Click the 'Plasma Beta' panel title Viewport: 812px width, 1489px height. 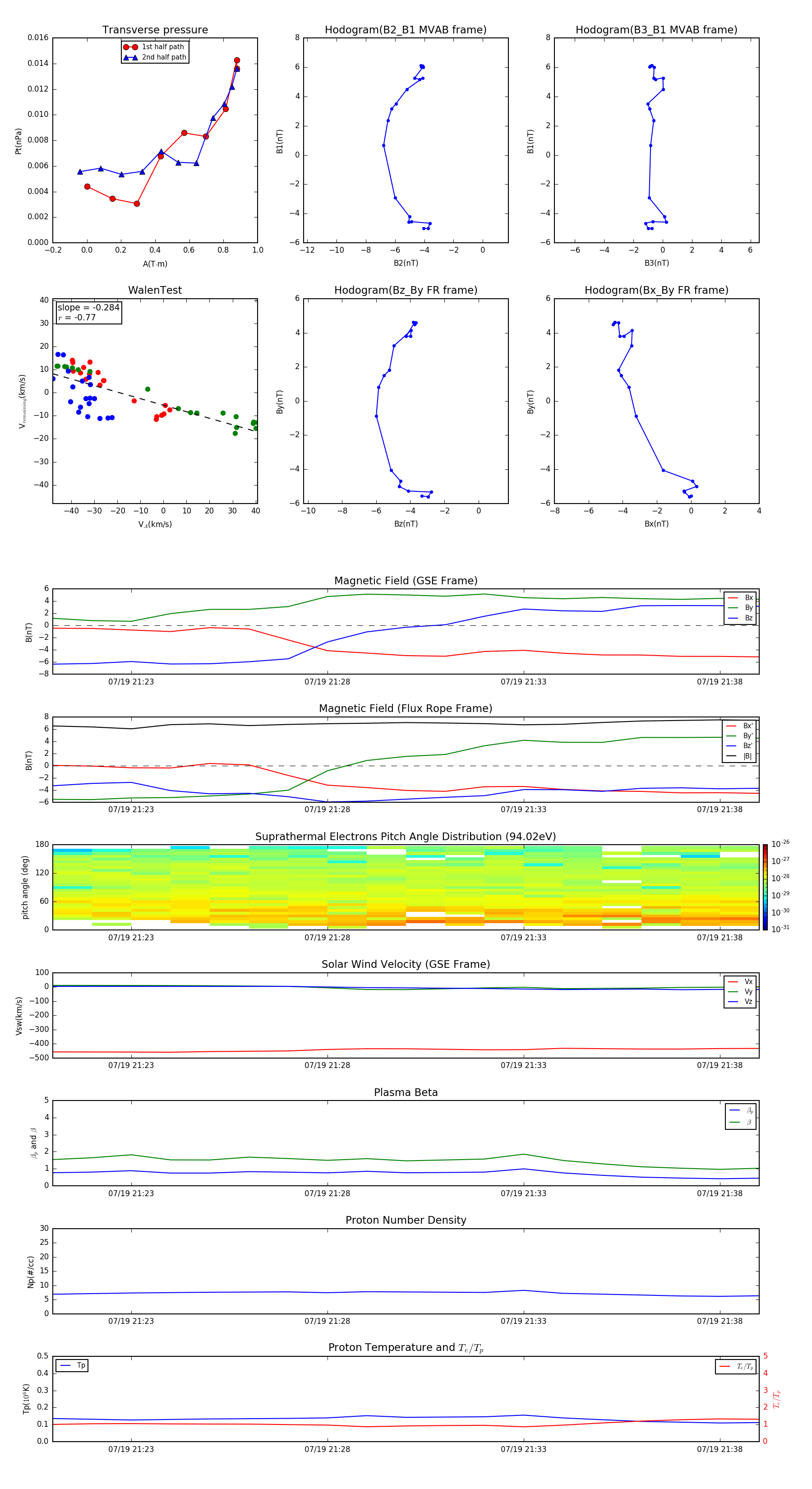point(406,1093)
